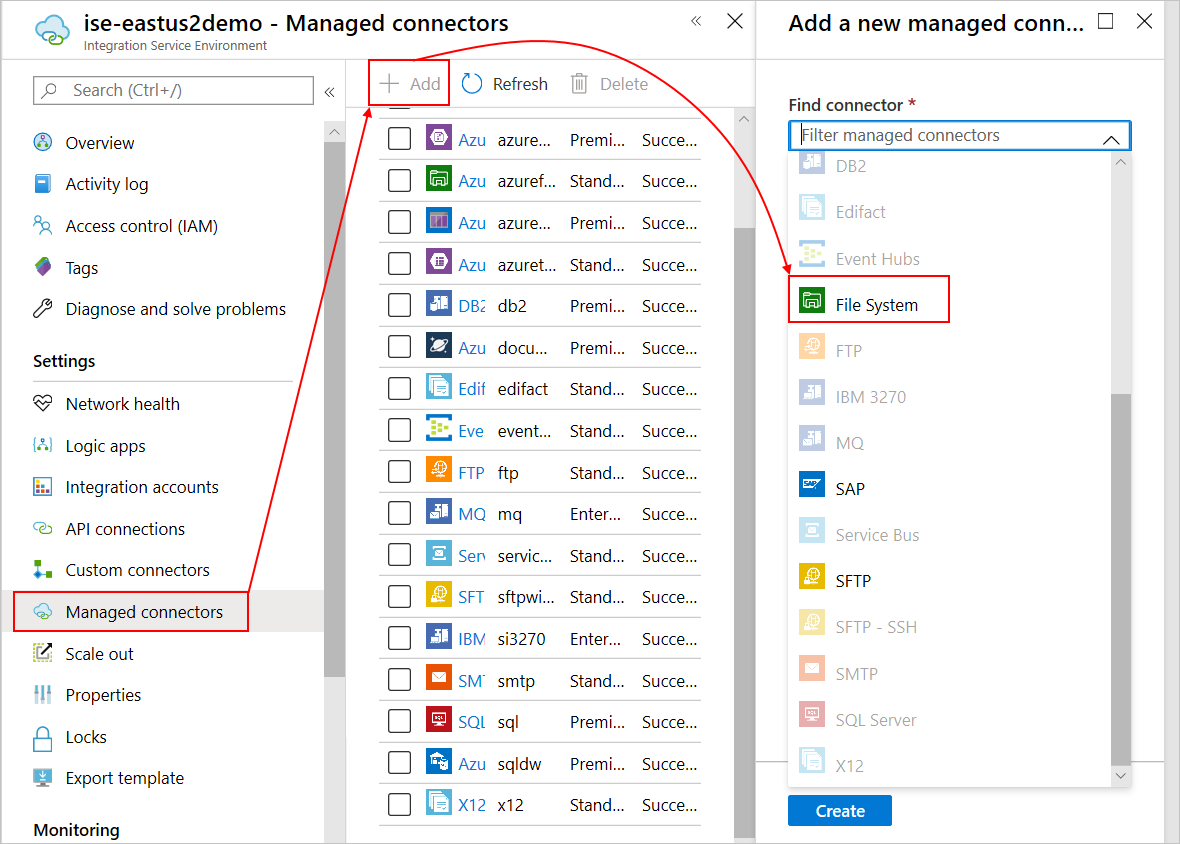The image size is (1180, 844).
Task: Open the X12 connector link
Action: tap(472, 805)
